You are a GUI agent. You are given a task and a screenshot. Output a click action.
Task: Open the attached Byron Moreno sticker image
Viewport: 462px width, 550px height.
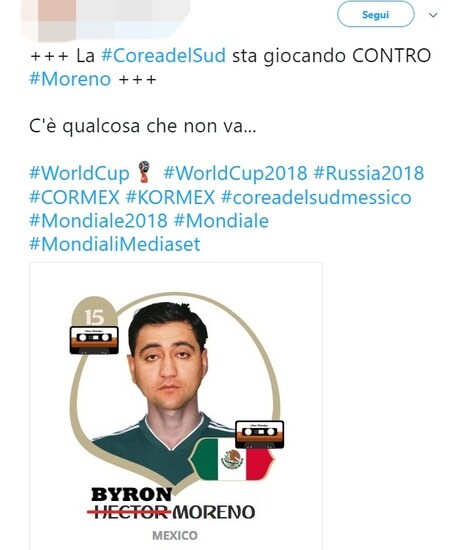(176, 406)
